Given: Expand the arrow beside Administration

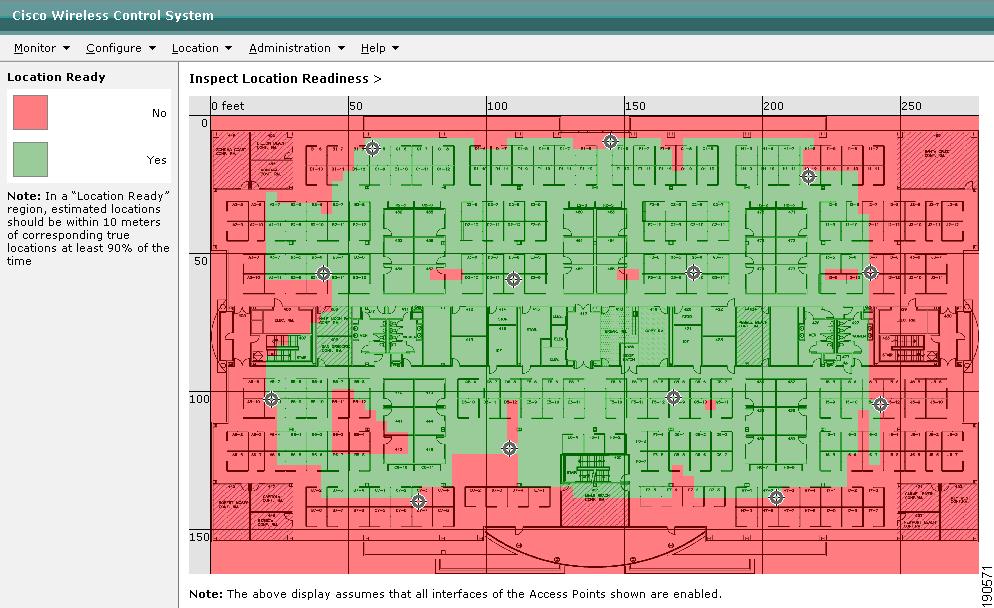Looking at the screenshot, I should (x=341, y=48).
